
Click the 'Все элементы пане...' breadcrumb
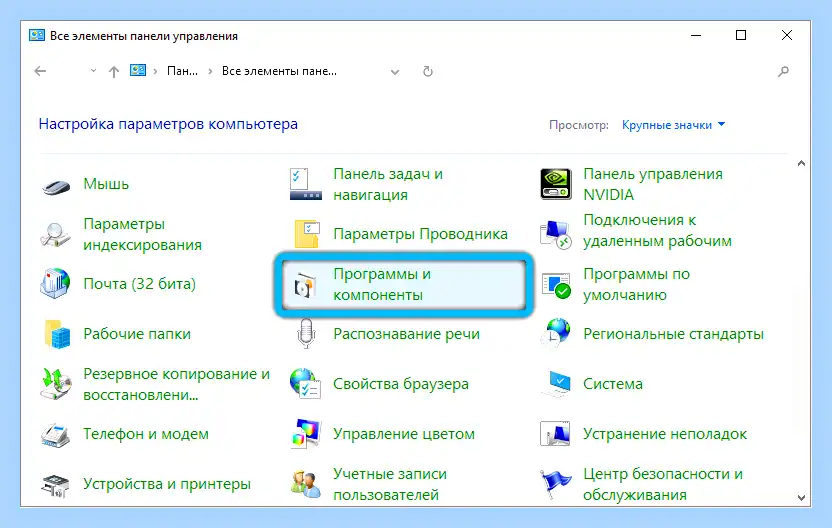point(279,71)
